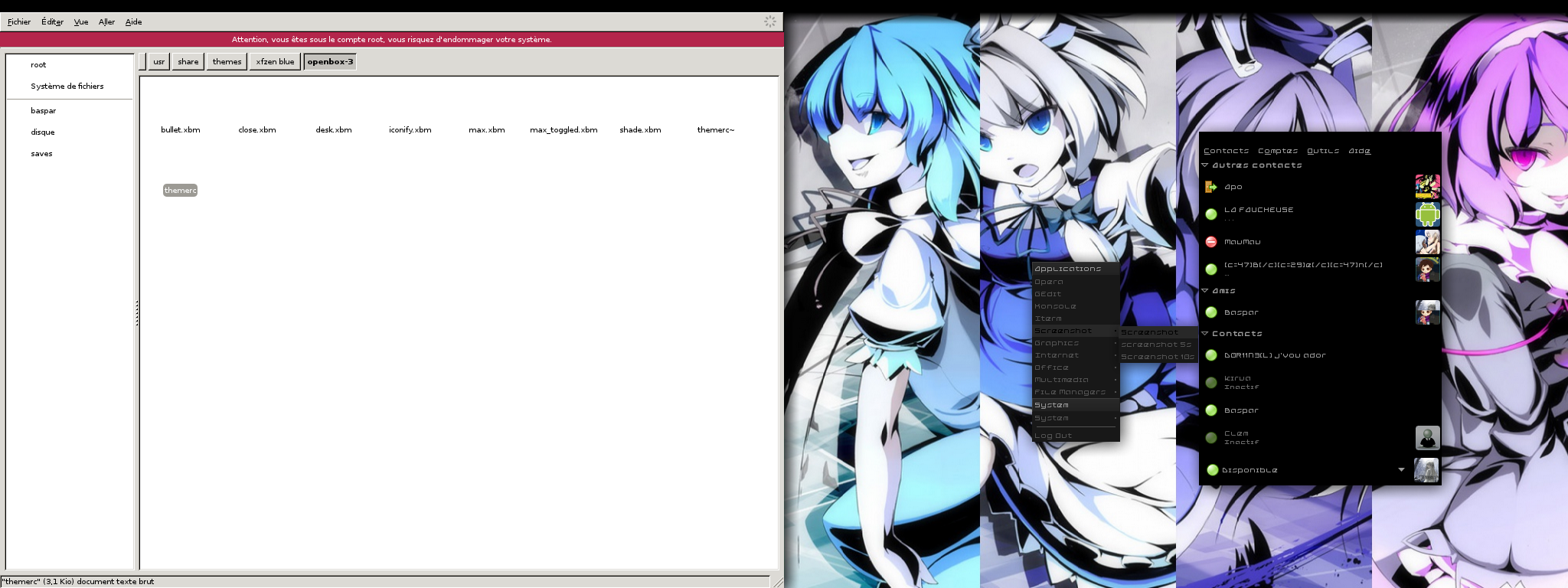The image size is (1568, 588).
Task: Select Log Out in the desktop menu
Action: coord(1076,436)
